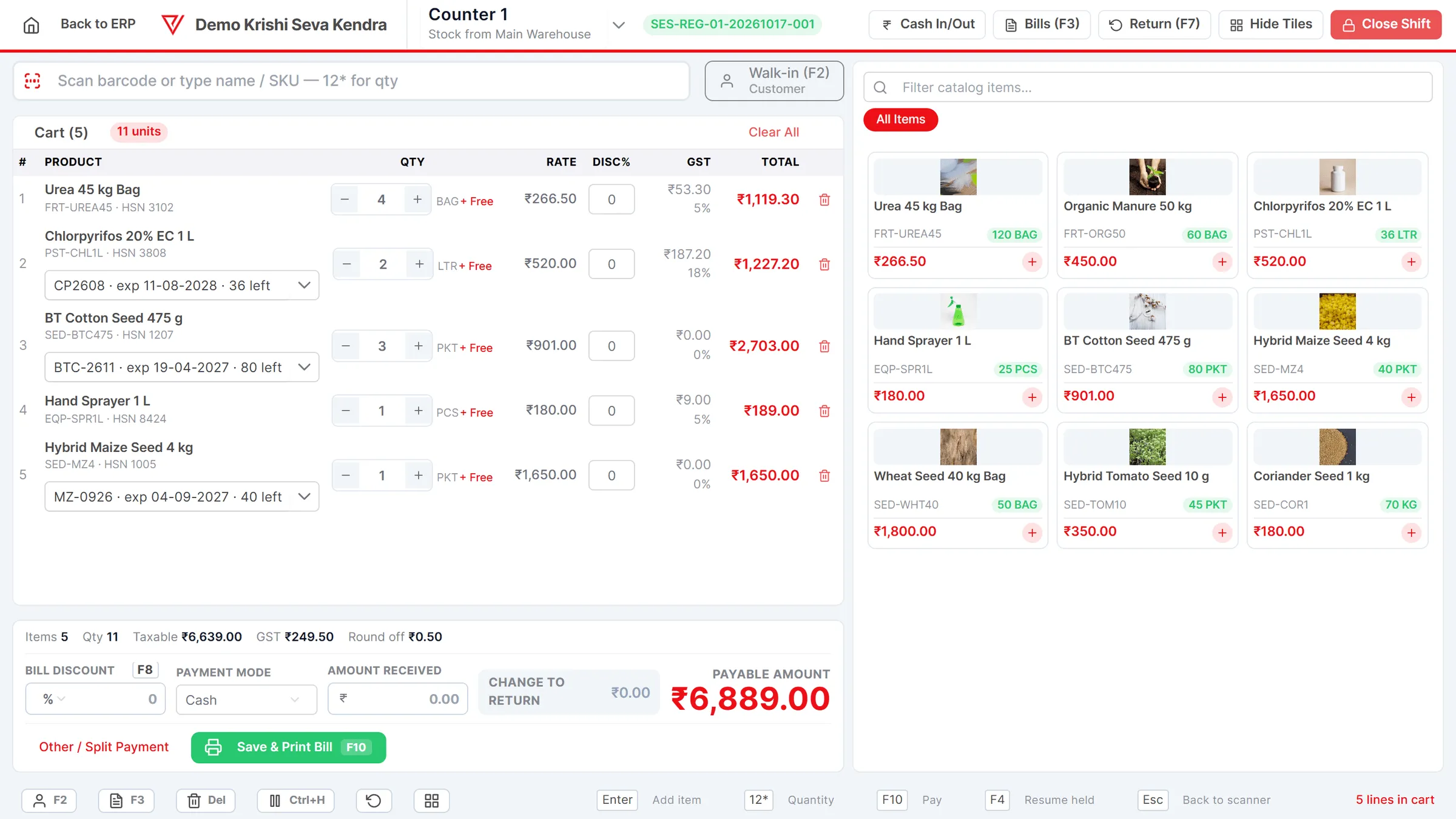The width and height of the screenshot is (1456, 819).
Task: Increase Hand Sprayer 1 L quantity
Action: [419, 411]
